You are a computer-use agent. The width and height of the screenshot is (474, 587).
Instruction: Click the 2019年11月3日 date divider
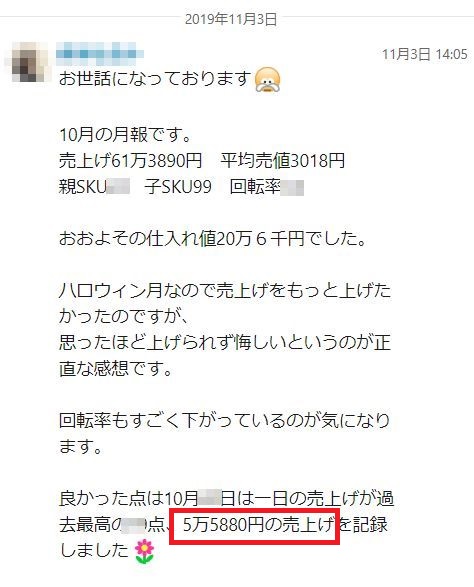tap(231, 19)
